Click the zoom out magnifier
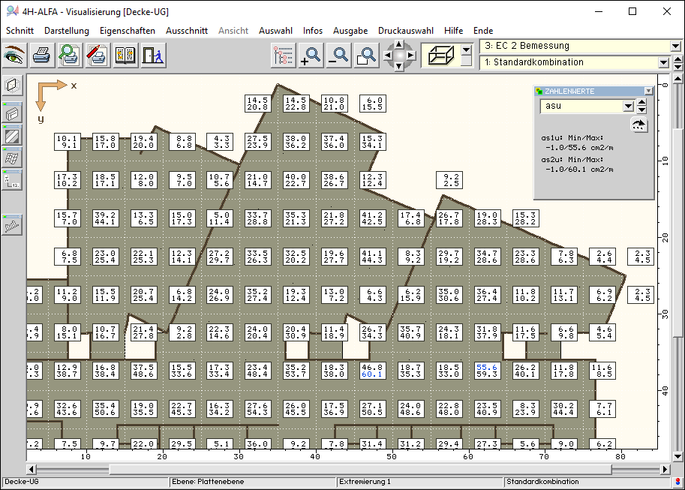Viewport: 685px width, 490px height. pos(339,55)
